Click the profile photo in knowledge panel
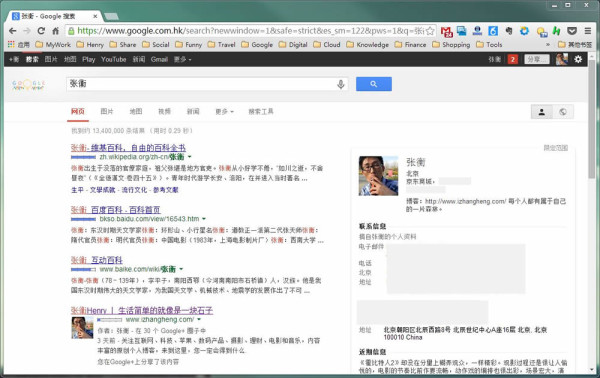Image resolution: width=600 pixels, height=378 pixels. coord(378,176)
